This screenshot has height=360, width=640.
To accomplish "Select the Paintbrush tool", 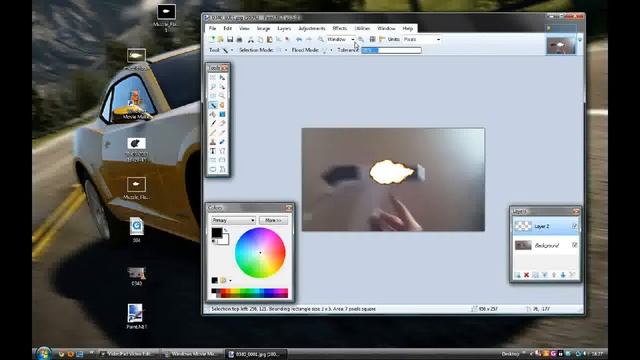I will [x=213, y=123].
